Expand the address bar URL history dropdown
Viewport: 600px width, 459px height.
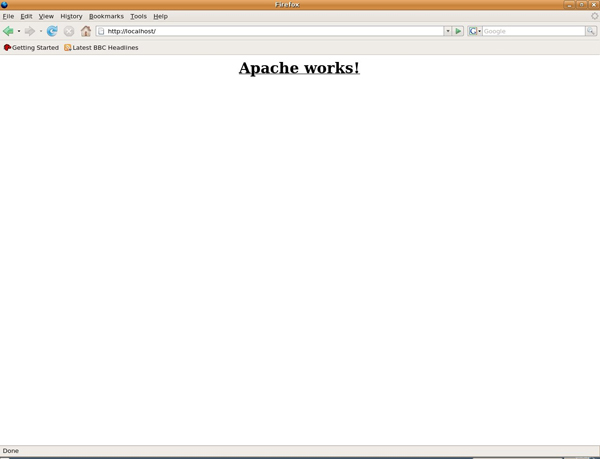pos(447,31)
